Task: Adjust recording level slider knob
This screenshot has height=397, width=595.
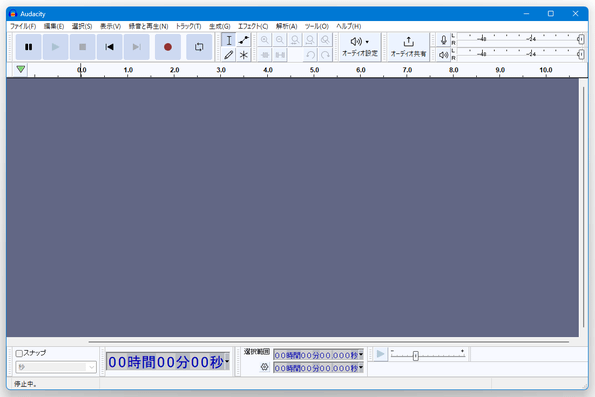Action: [581, 39]
